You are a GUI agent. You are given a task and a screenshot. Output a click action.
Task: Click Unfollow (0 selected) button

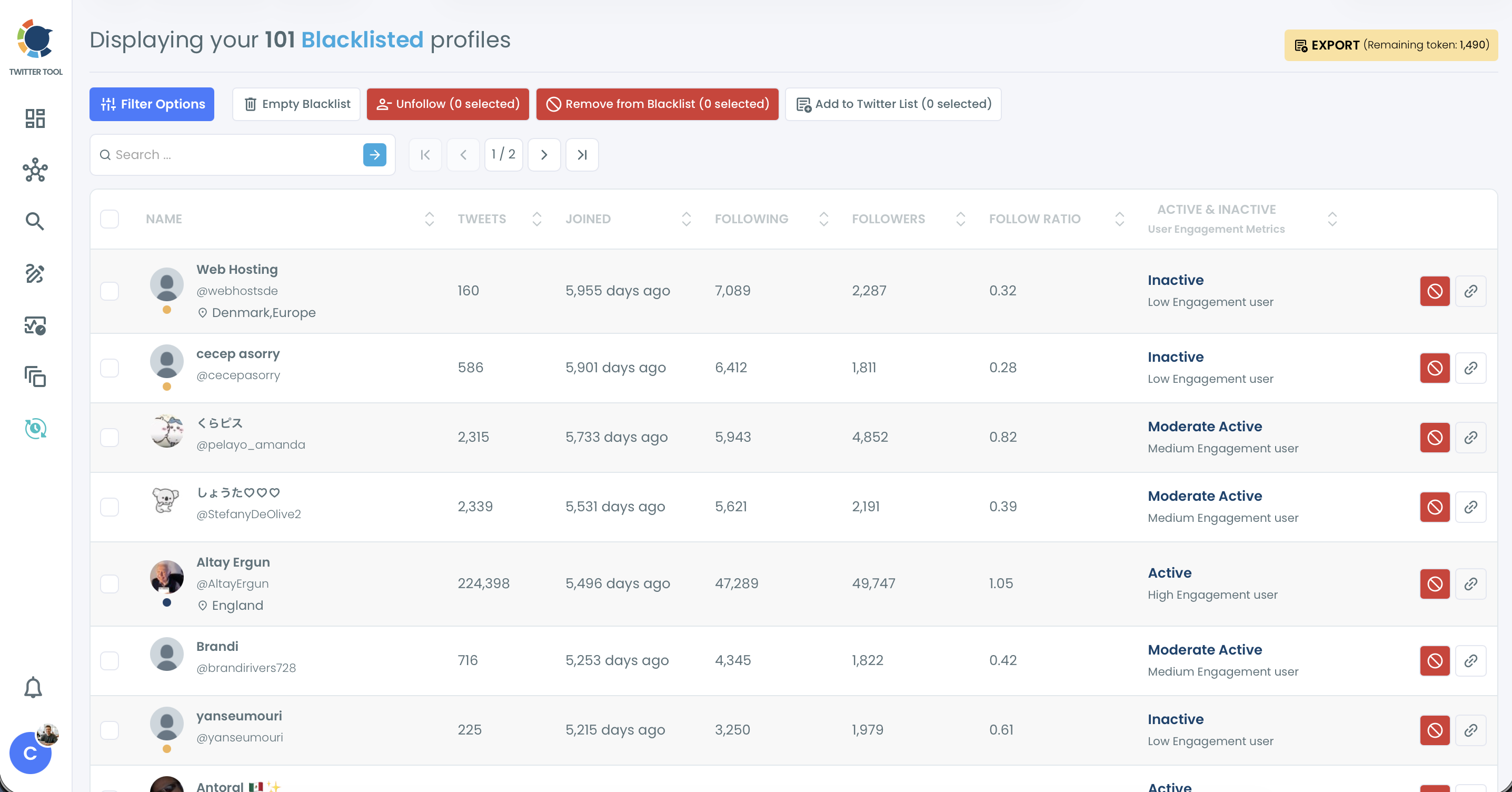coord(448,104)
